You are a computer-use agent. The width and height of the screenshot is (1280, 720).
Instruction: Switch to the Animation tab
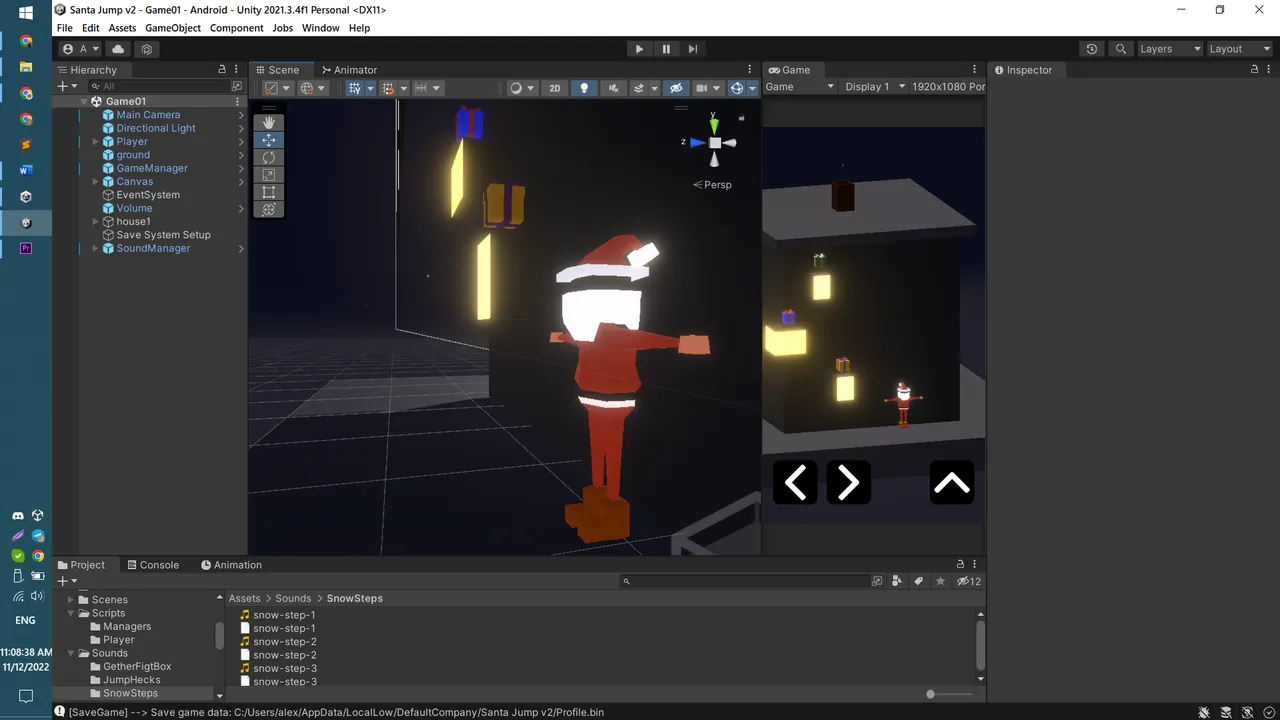232,565
